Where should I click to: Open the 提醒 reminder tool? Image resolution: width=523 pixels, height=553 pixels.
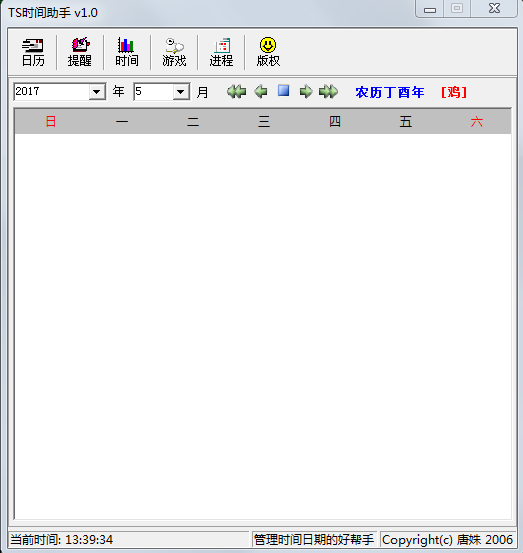(x=80, y=53)
